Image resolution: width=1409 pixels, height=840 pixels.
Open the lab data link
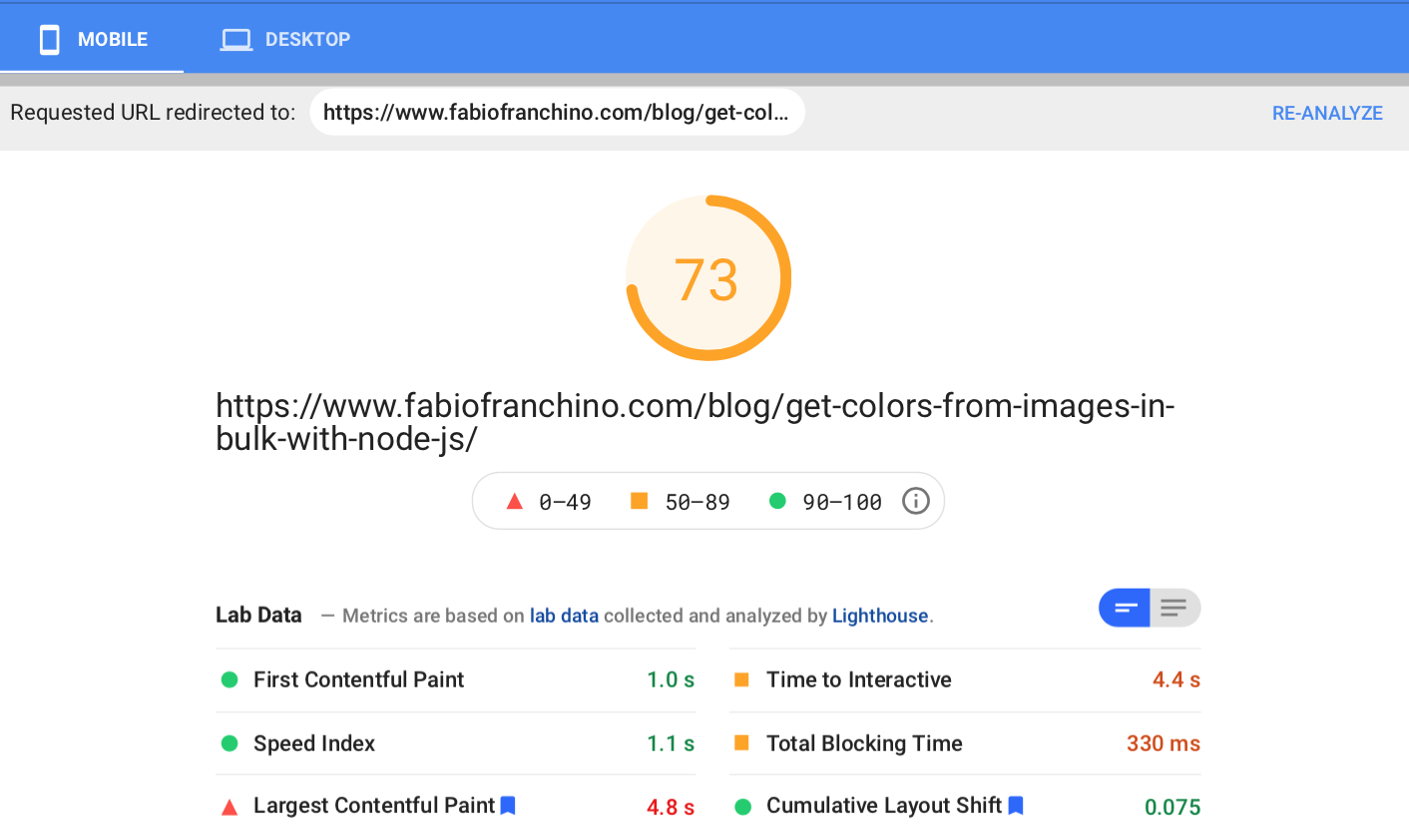point(564,616)
